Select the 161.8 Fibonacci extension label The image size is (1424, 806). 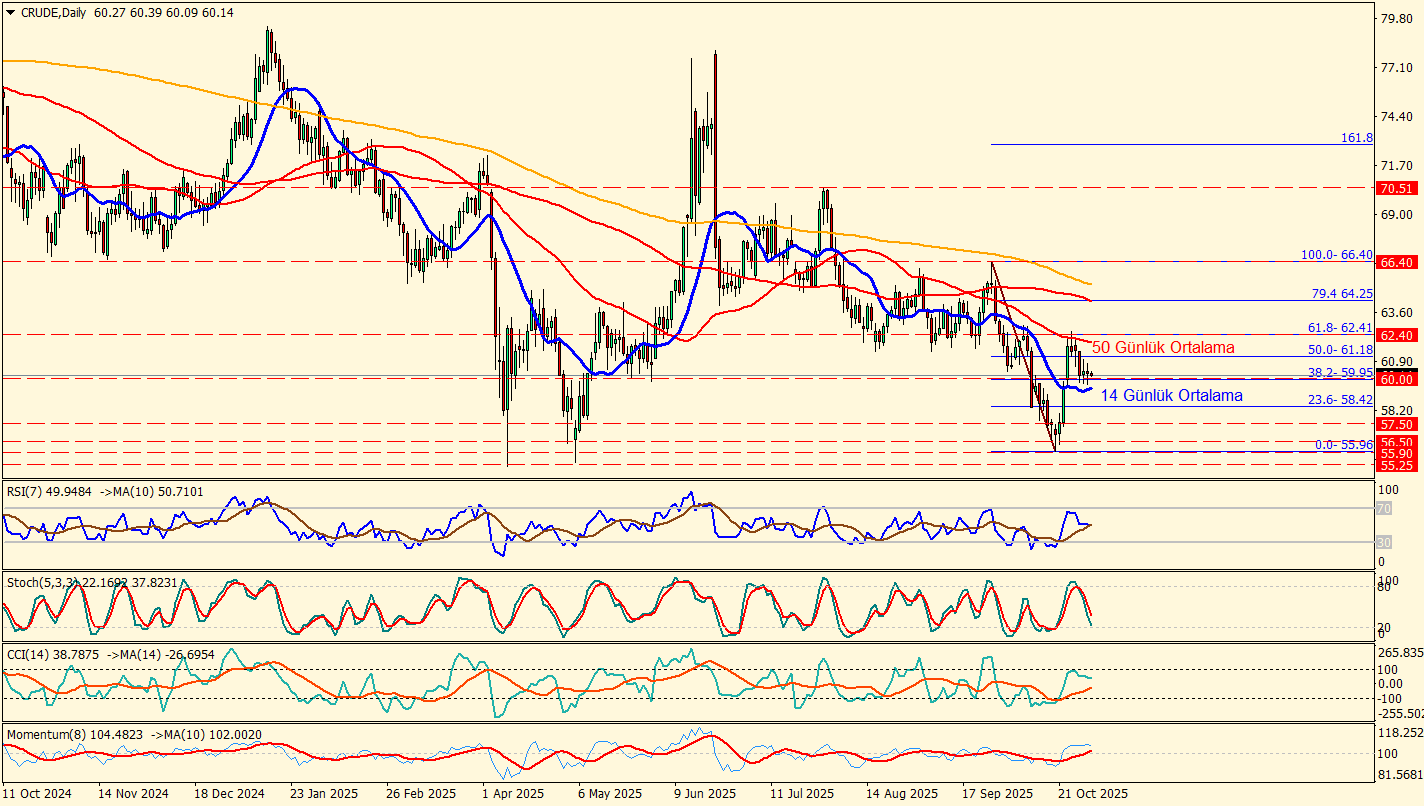(x=1356, y=138)
